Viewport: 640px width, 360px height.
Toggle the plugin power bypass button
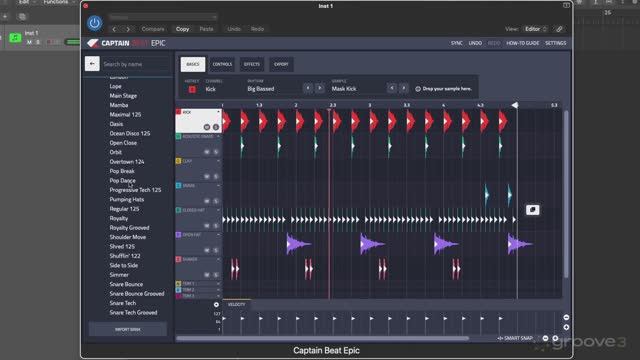coord(94,23)
